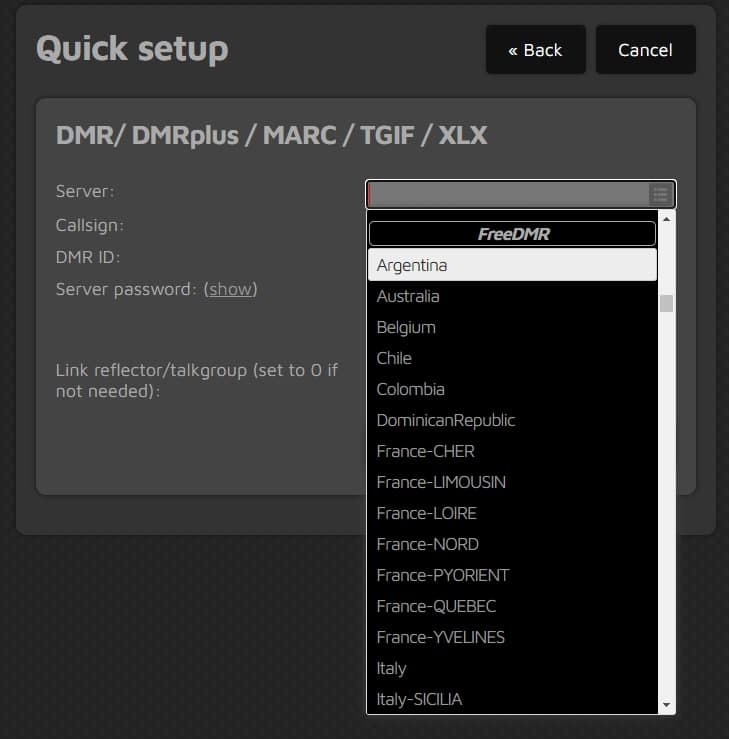Pick Colombia in the dropdown
Image resolution: width=729 pixels, height=739 pixels.
click(512, 389)
